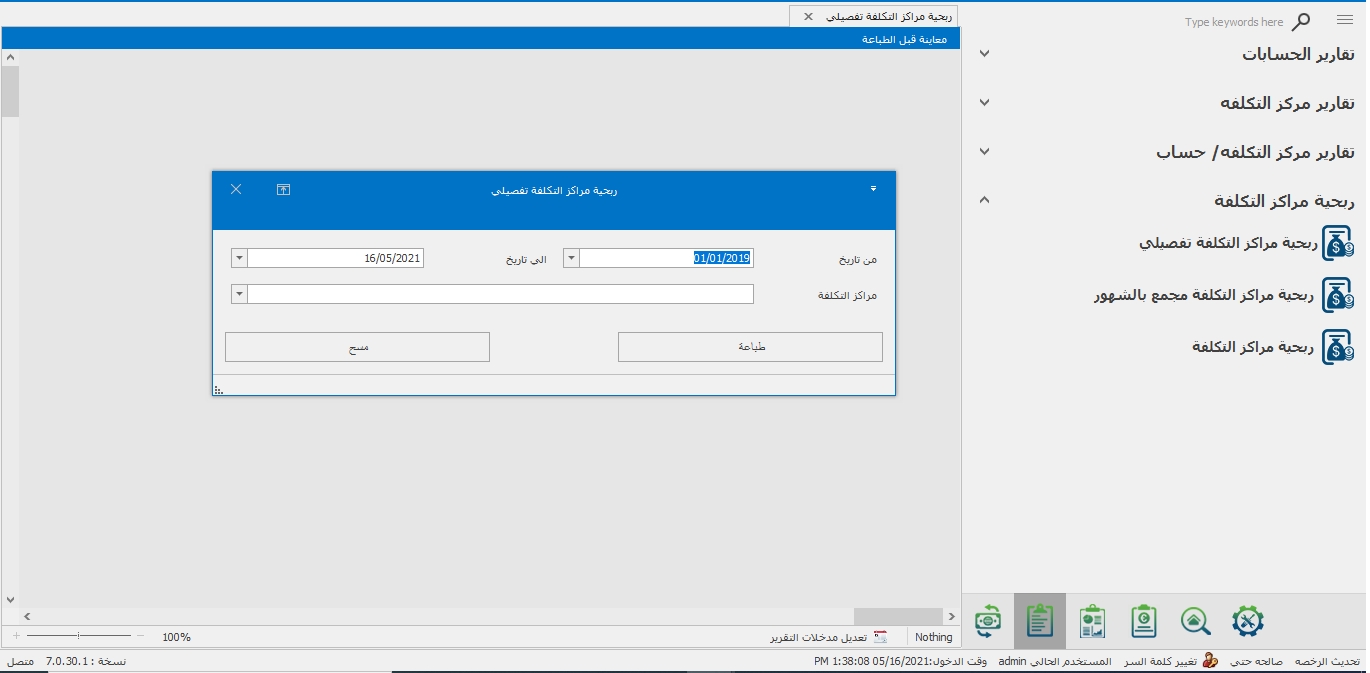
Task: Click the zoom slider at 100%
Action: click(x=79, y=636)
